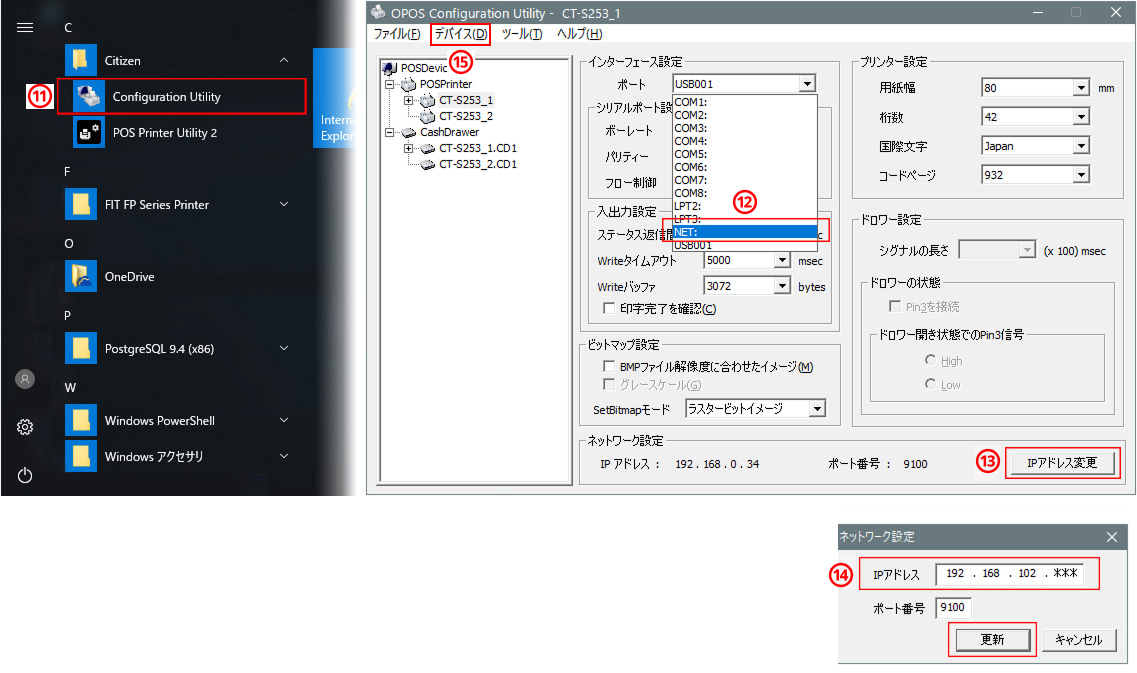This screenshot has width=1137, height=673.
Task: Expand the CT-S253_1 tree node
Action: 408,100
